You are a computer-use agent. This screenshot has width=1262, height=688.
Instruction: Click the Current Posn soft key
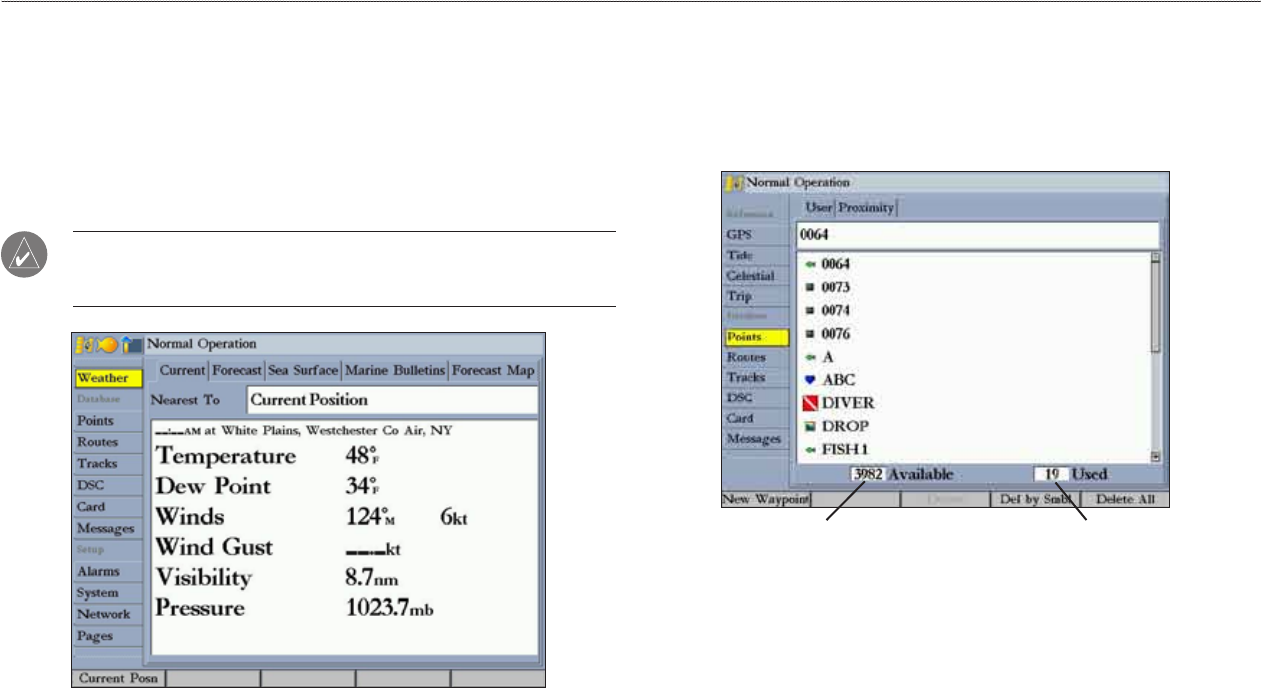118,679
